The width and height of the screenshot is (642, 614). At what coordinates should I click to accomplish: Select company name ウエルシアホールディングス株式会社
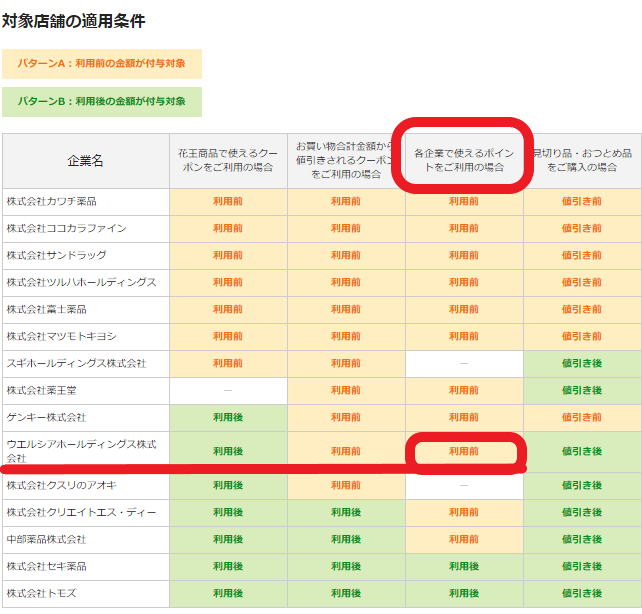(81, 451)
